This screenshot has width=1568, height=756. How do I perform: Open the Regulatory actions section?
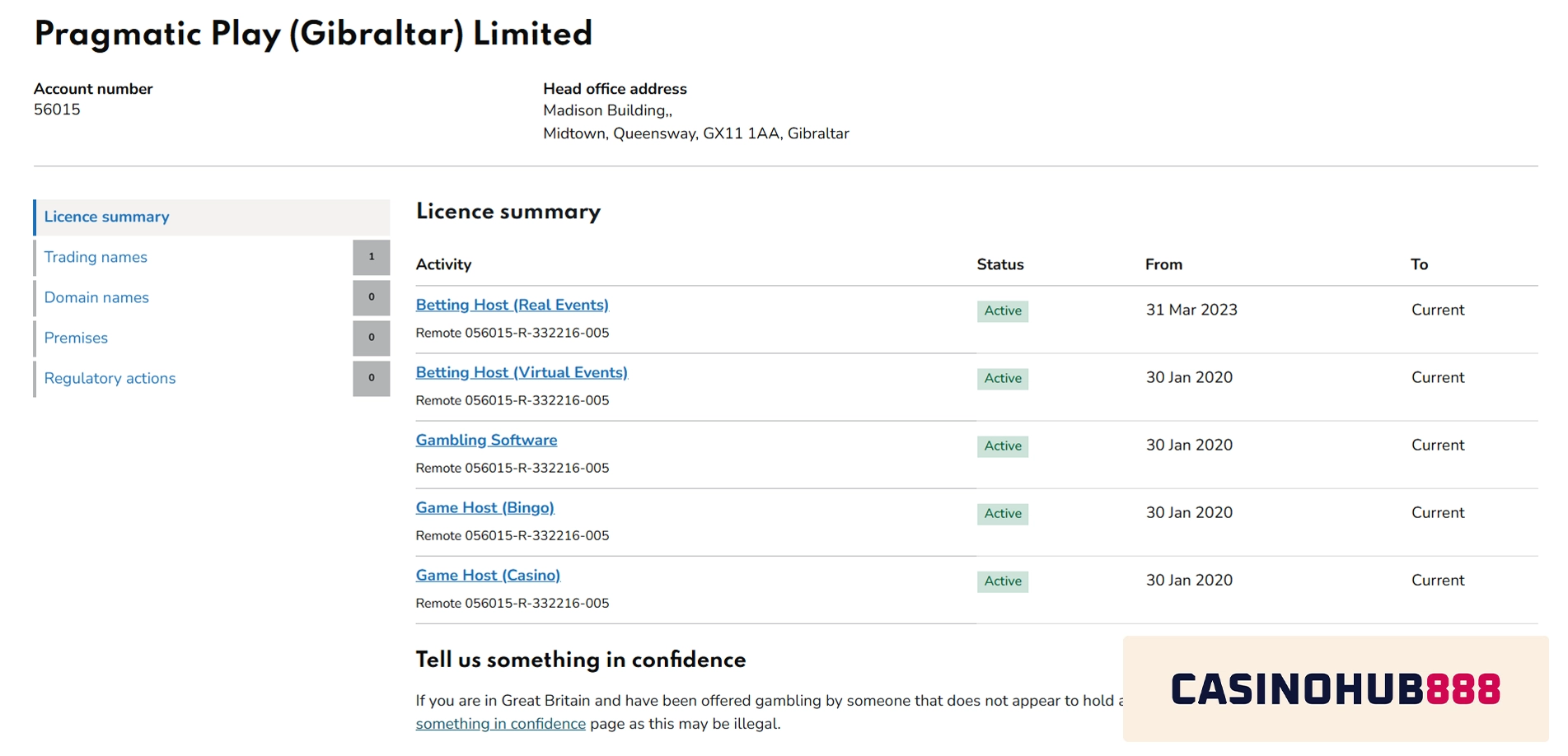(x=110, y=378)
